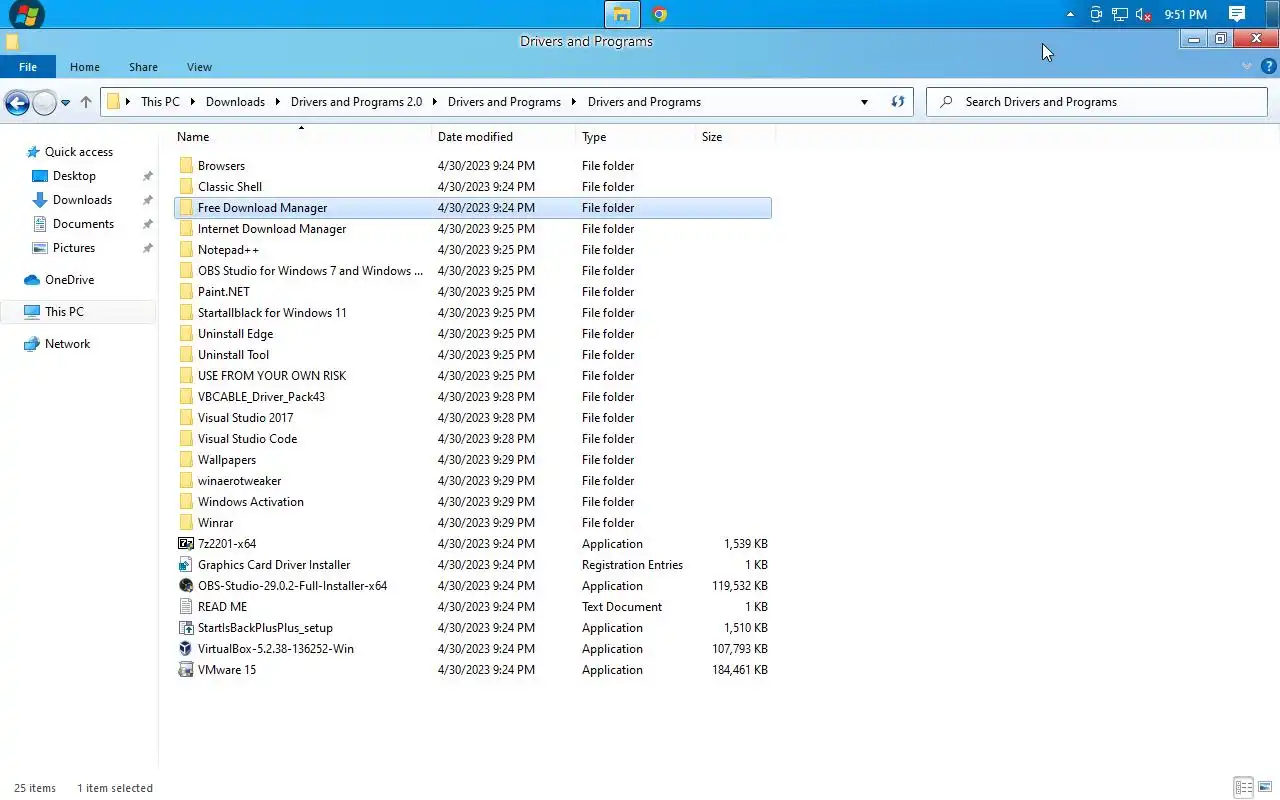The width and height of the screenshot is (1280, 800).
Task: Select the StartIsBackPlusPlus_setup application
Action: (x=265, y=628)
